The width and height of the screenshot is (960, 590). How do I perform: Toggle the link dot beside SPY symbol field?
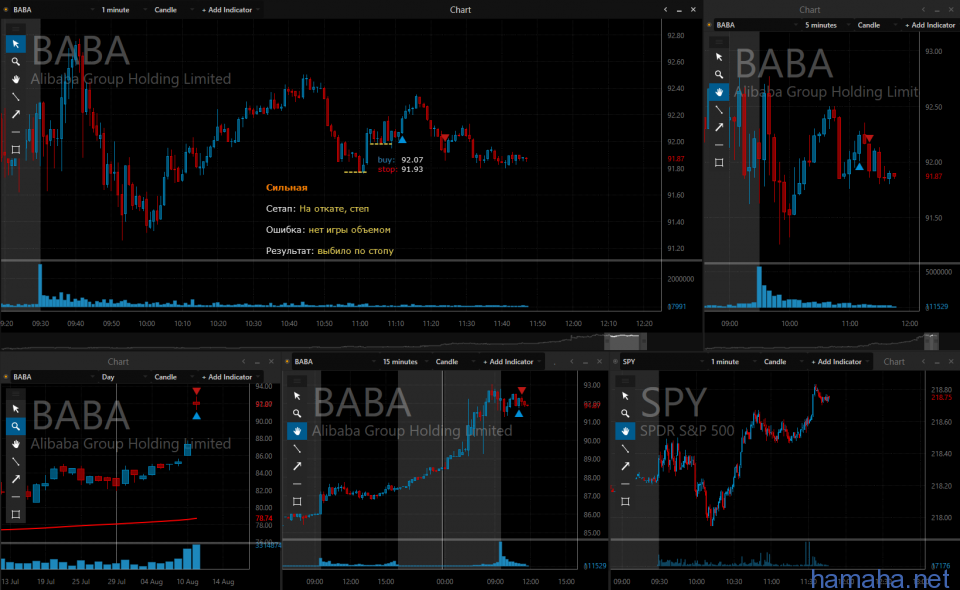[x=616, y=362]
